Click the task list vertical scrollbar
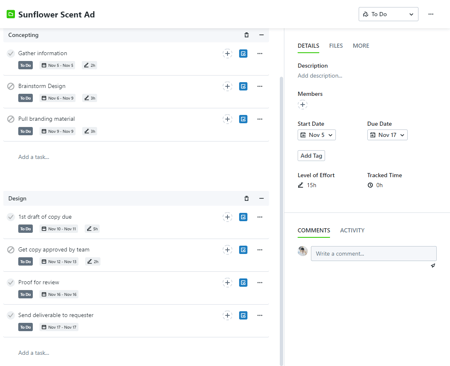The width and height of the screenshot is (450, 366). coord(281,220)
